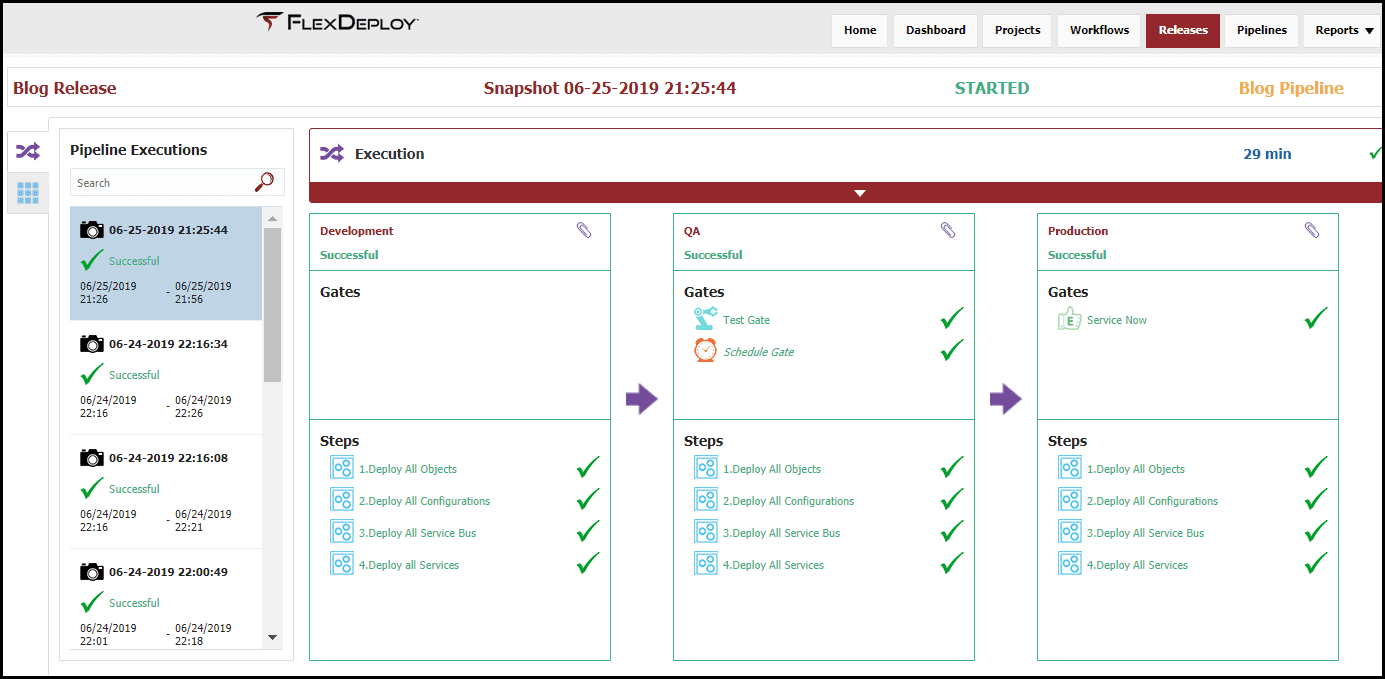Go to the Pipelines tab
This screenshot has height=679, width=1385.
pyautogui.click(x=1261, y=30)
